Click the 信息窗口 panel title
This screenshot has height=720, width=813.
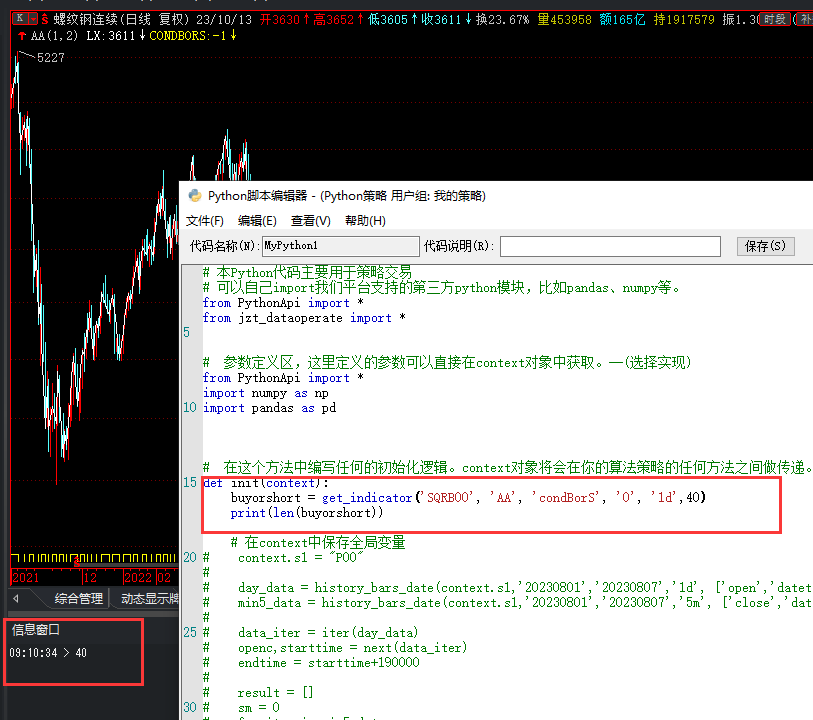tap(36, 630)
